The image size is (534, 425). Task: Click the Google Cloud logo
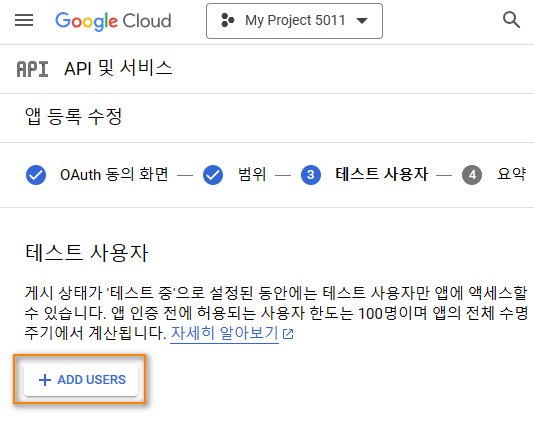(x=113, y=21)
